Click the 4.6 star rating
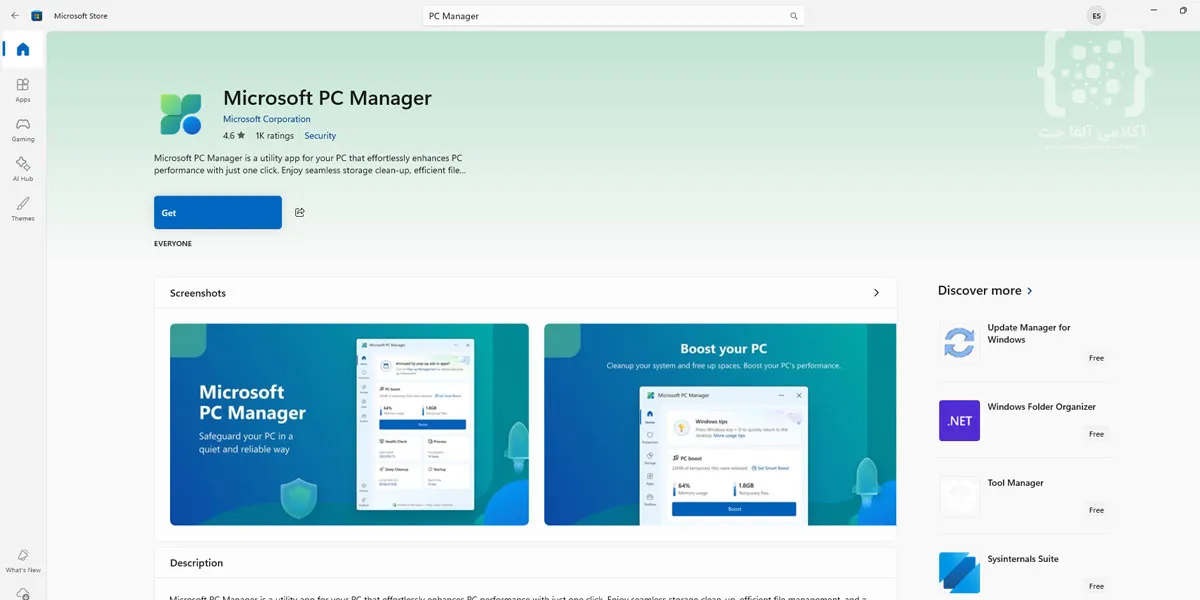Viewport: 1200px width, 600px height. (234, 135)
